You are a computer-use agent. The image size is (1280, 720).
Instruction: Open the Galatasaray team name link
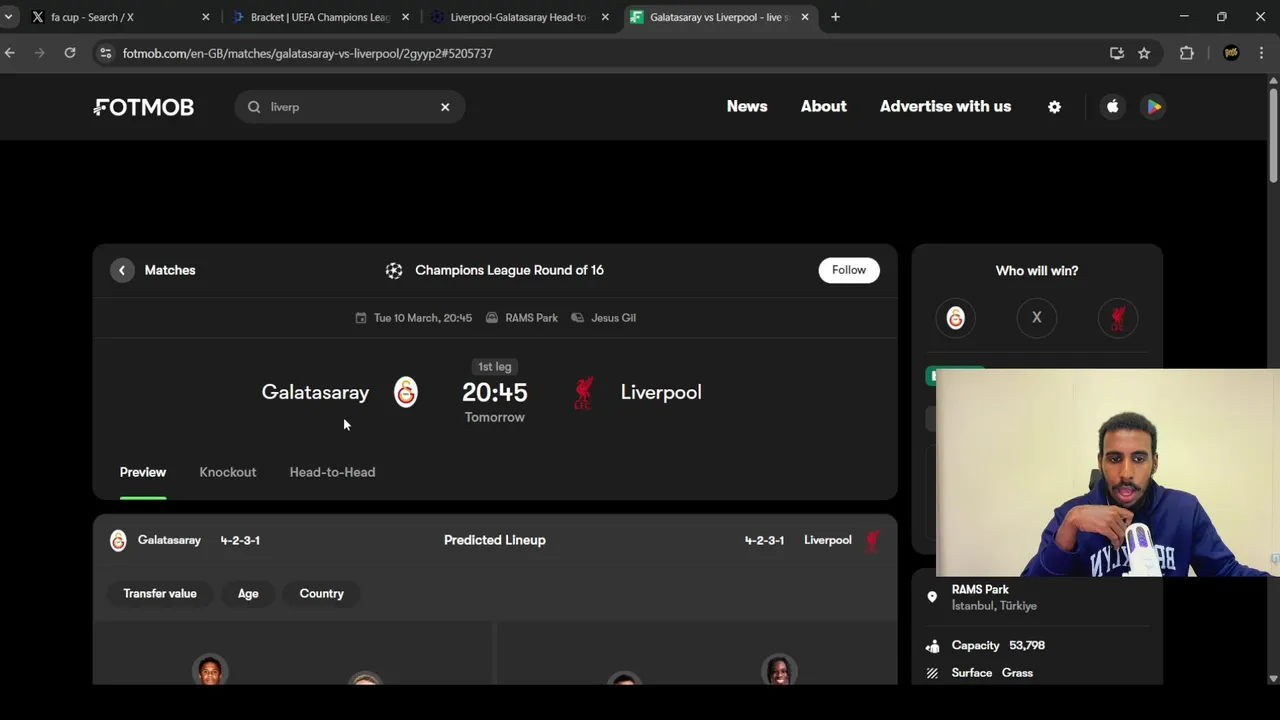coord(315,392)
